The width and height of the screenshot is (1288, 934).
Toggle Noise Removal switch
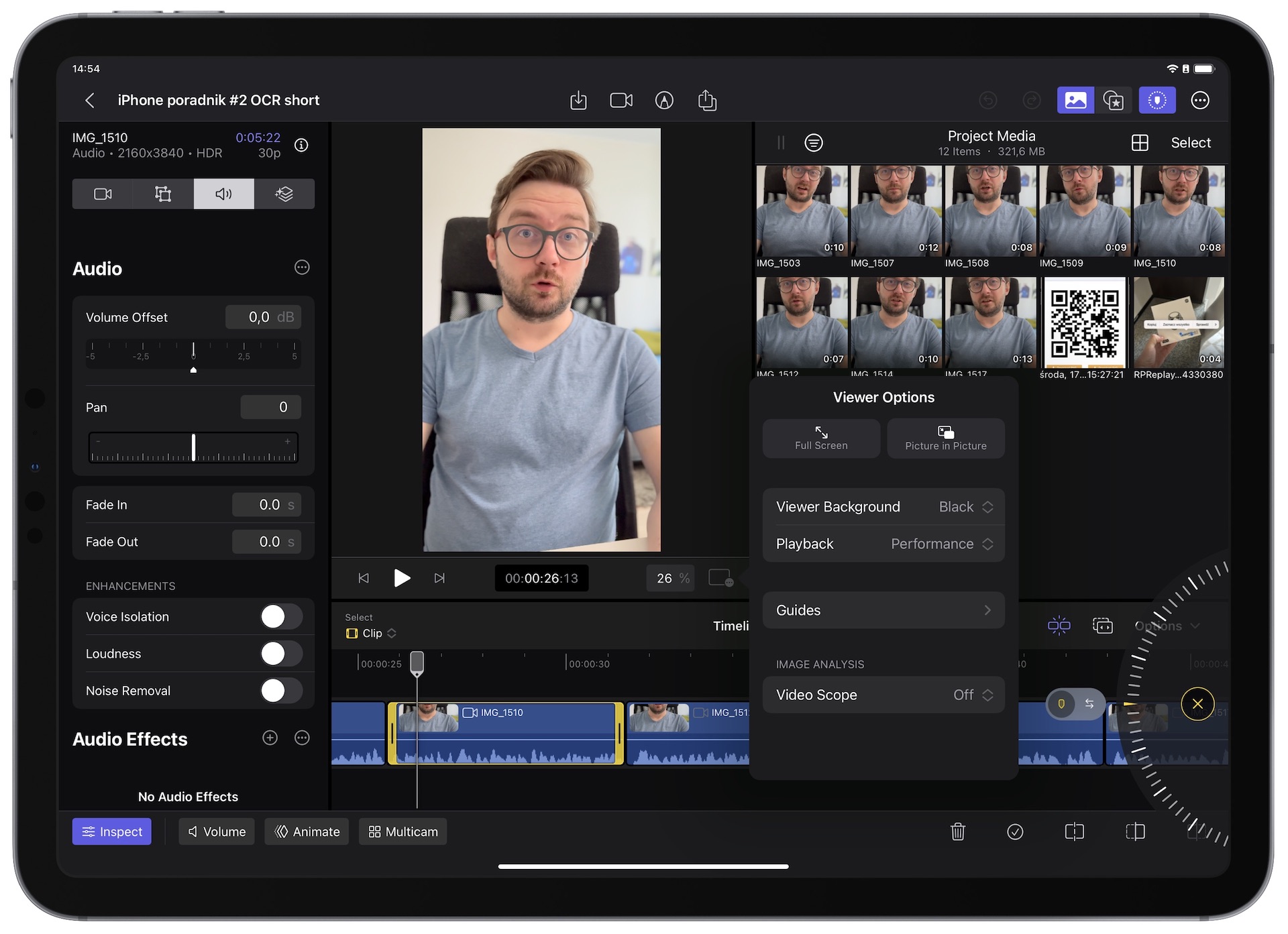click(281, 691)
